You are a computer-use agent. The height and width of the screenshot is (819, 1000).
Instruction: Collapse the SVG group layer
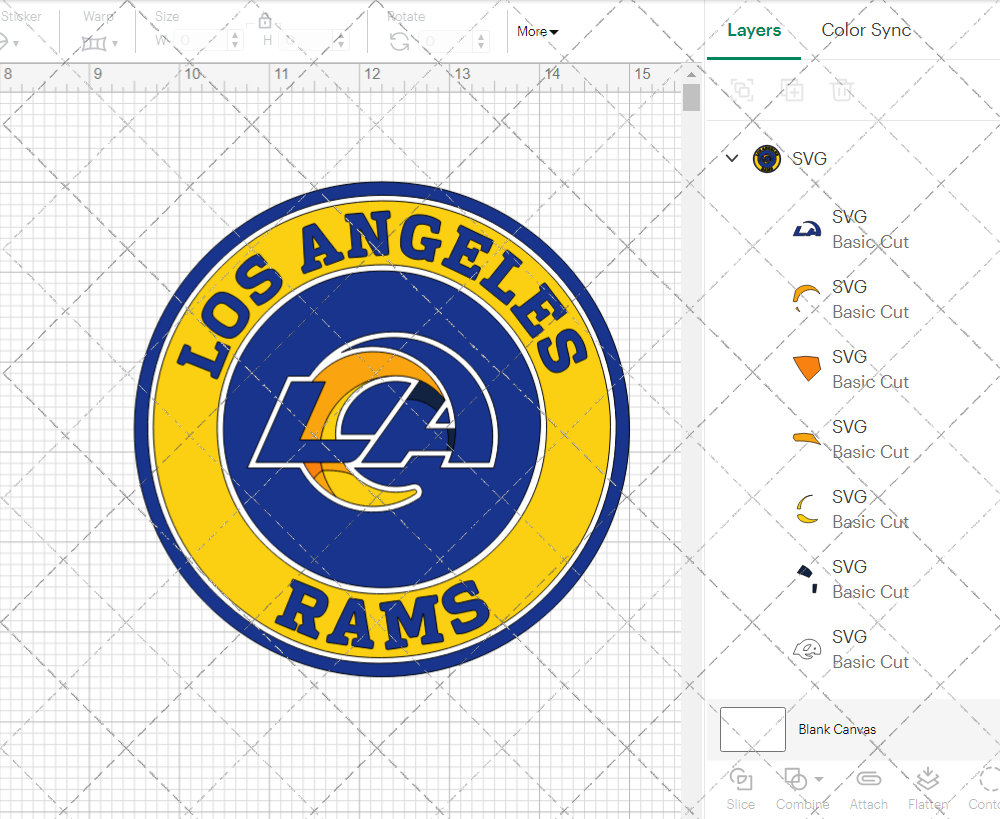pyautogui.click(x=732, y=158)
